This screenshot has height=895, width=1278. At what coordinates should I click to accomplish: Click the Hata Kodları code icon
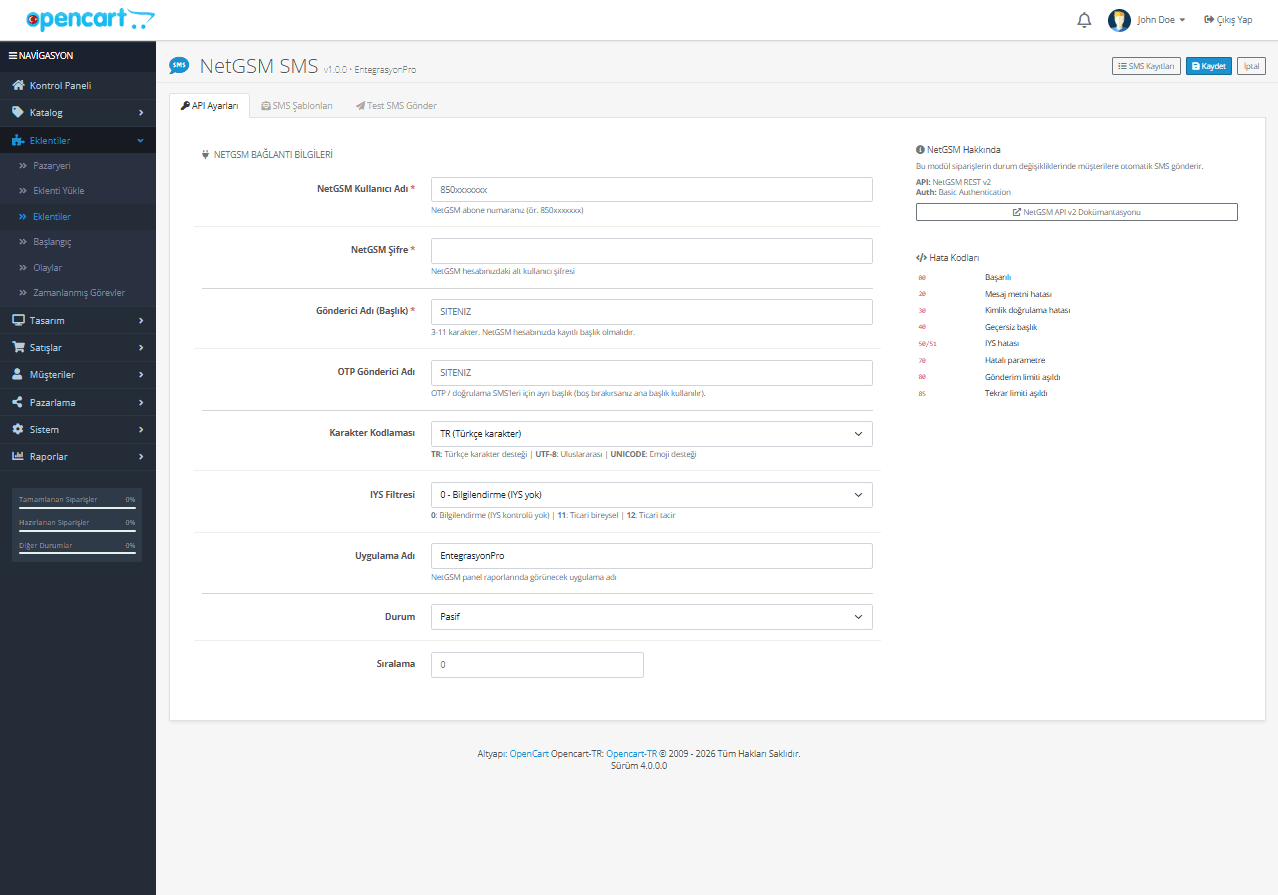pos(921,257)
